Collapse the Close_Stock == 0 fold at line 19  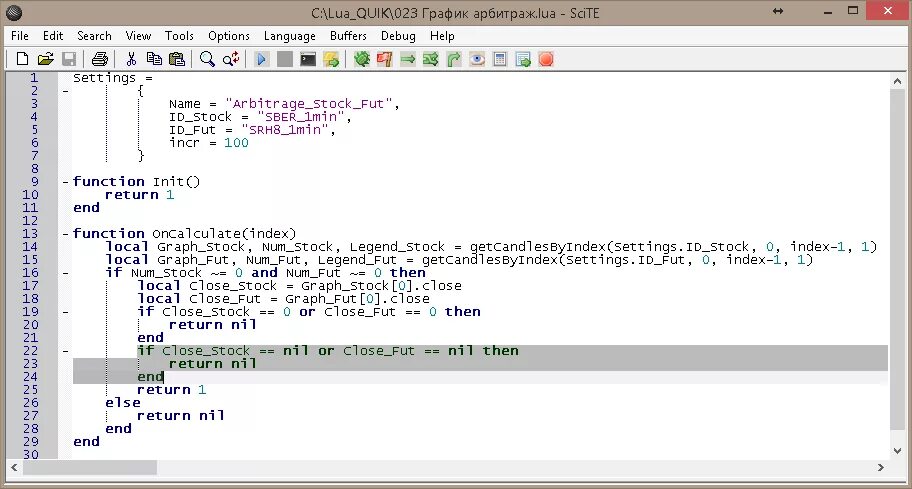click(65, 312)
